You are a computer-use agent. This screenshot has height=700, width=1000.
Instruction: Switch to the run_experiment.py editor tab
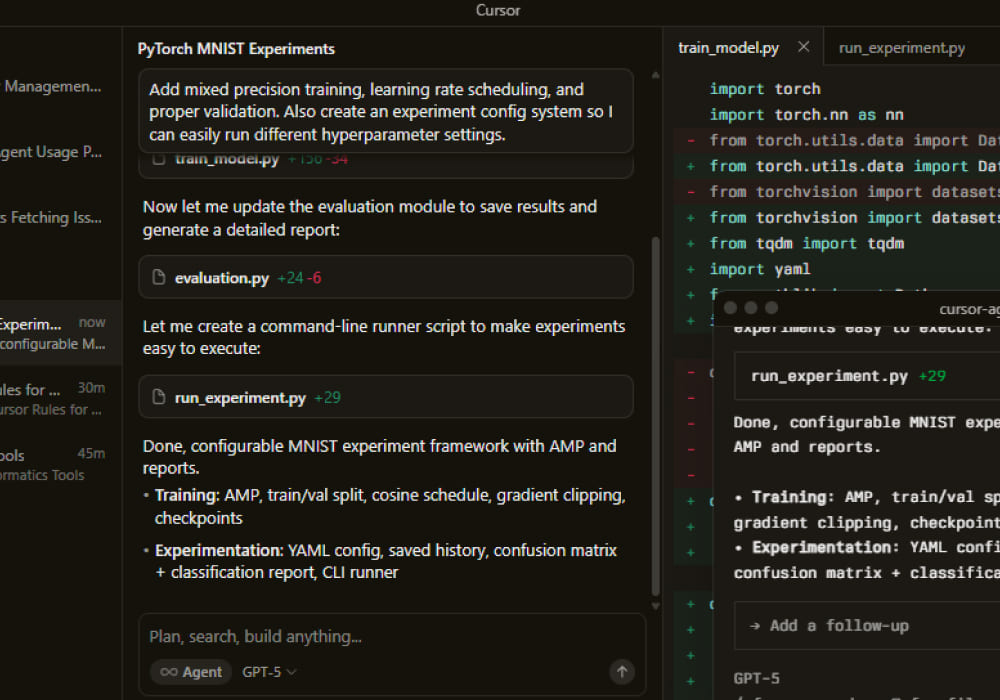pos(901,47)
